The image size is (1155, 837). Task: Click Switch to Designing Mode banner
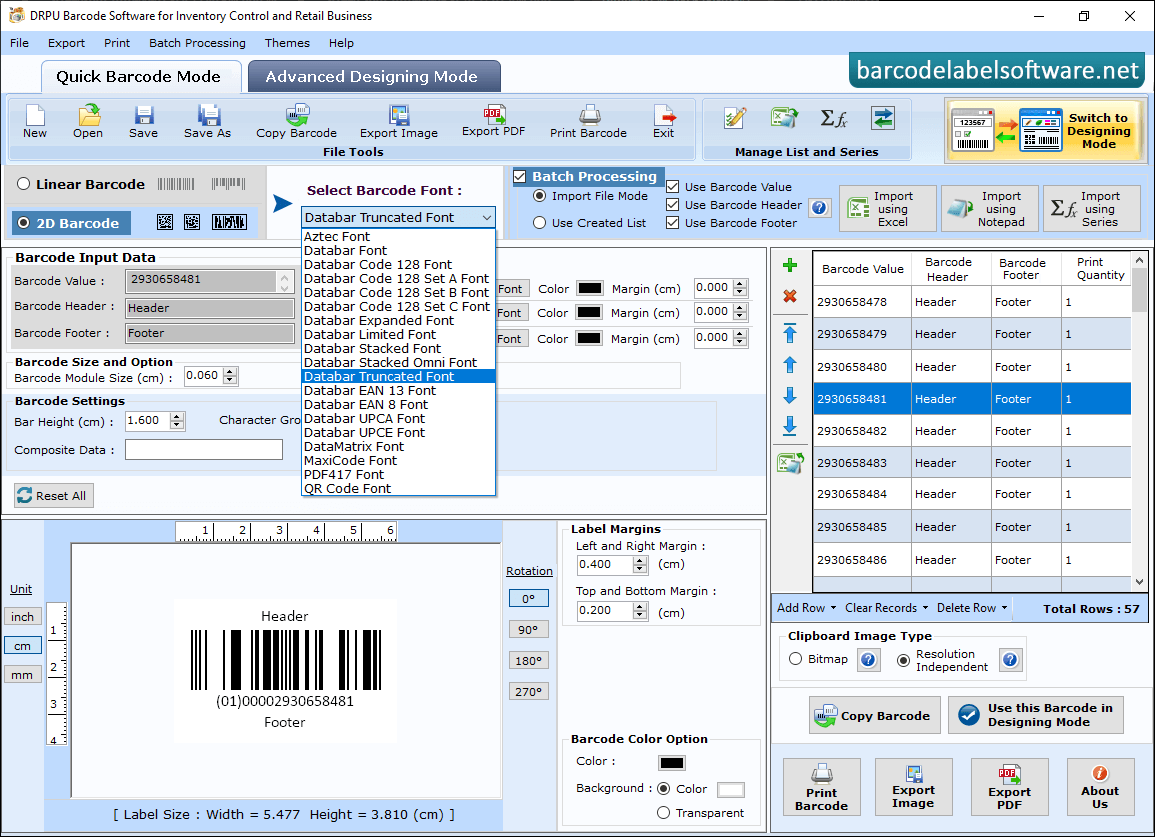coord(1047,131)
